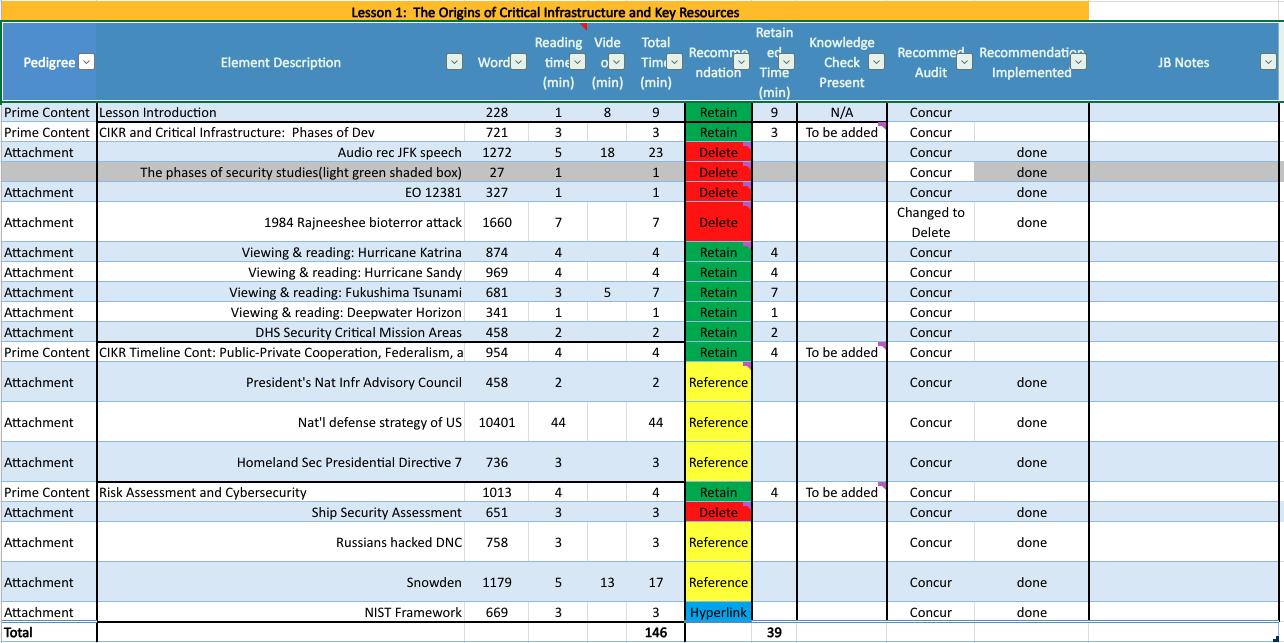Open the JB Notes filter dropdown
Viewport: 1284px width, 643px height.
point(1268,62)
